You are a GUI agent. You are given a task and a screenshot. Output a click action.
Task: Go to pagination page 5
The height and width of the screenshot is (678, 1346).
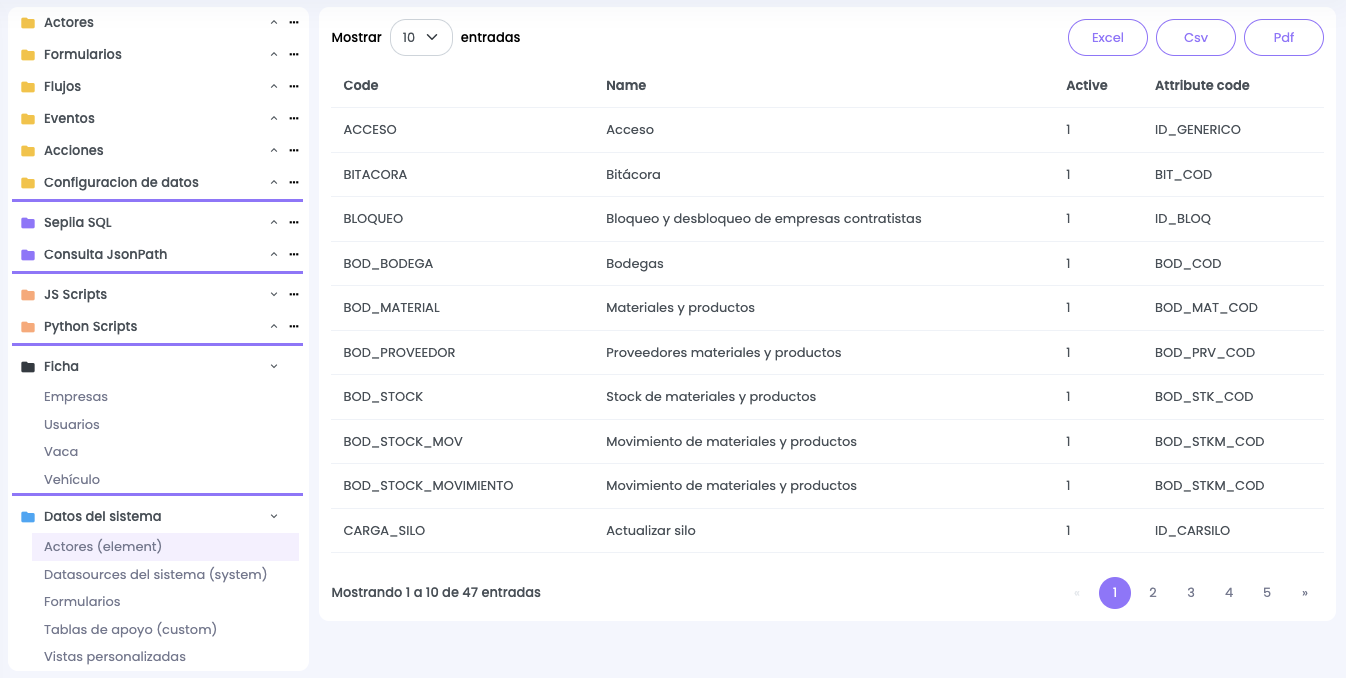1267,593
